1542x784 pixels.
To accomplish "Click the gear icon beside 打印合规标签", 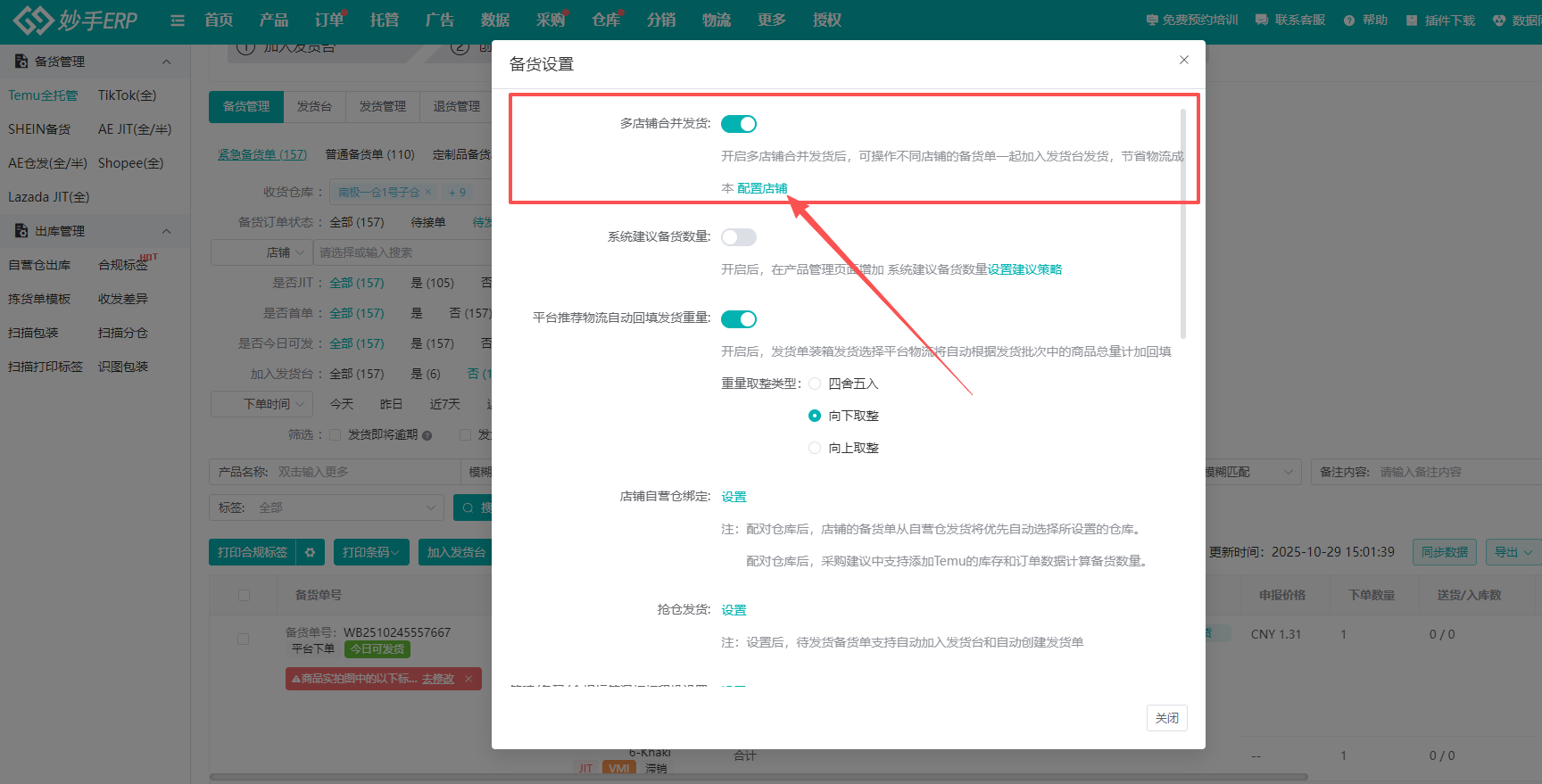I will pyautogui.click(x=311, y=552).
